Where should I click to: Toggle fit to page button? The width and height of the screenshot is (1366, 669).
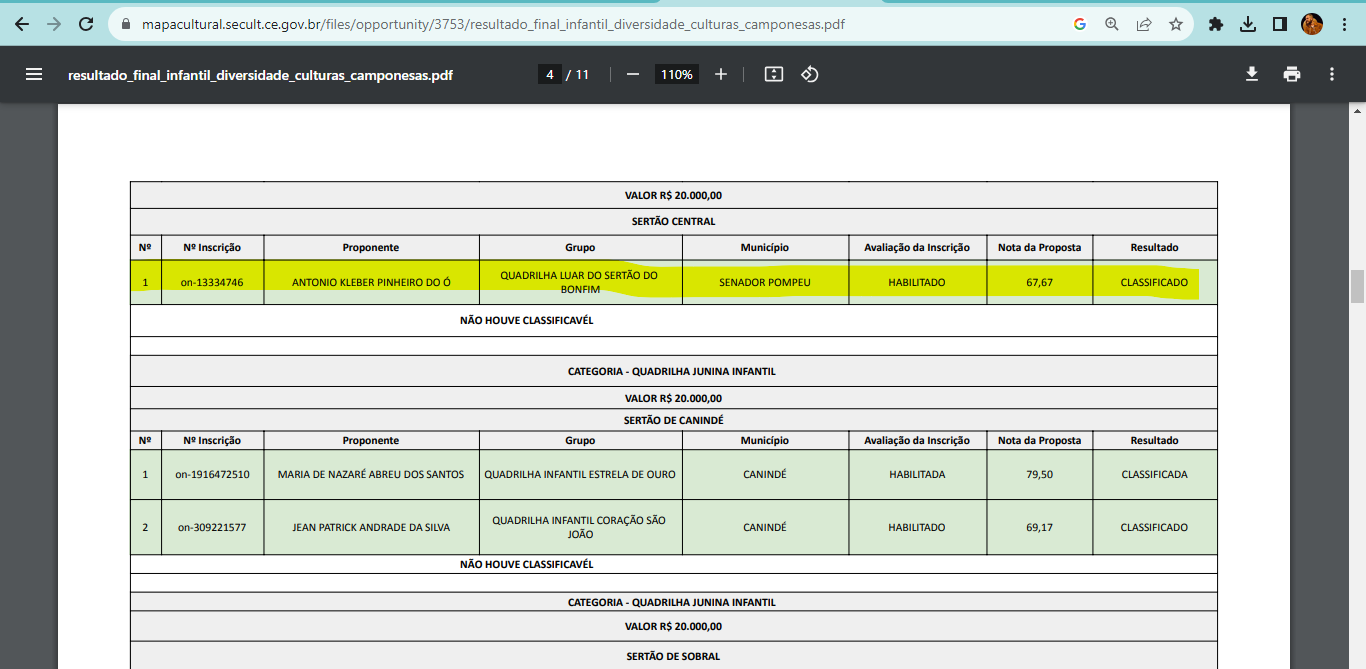pos(773,74)
